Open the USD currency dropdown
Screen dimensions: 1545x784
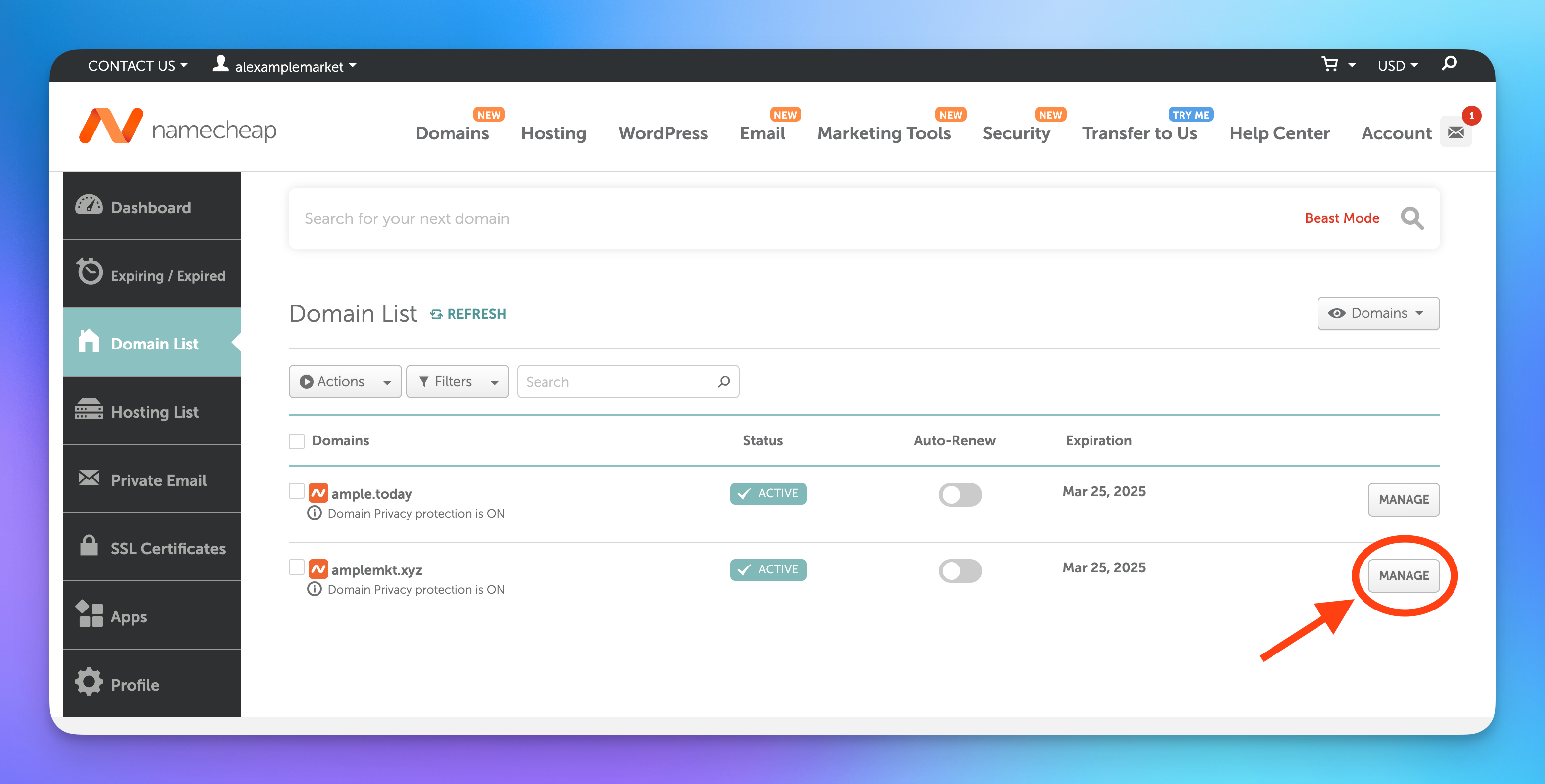tap(1397, 66)
